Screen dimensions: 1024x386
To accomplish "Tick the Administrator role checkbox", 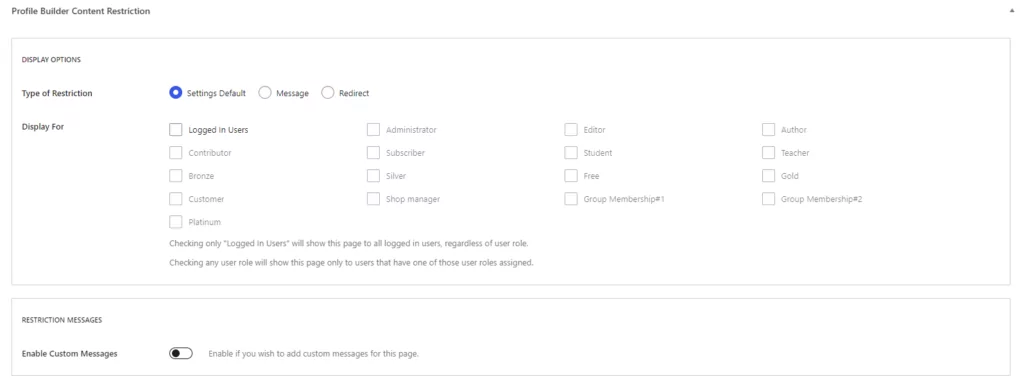I will tap(373, 130).
